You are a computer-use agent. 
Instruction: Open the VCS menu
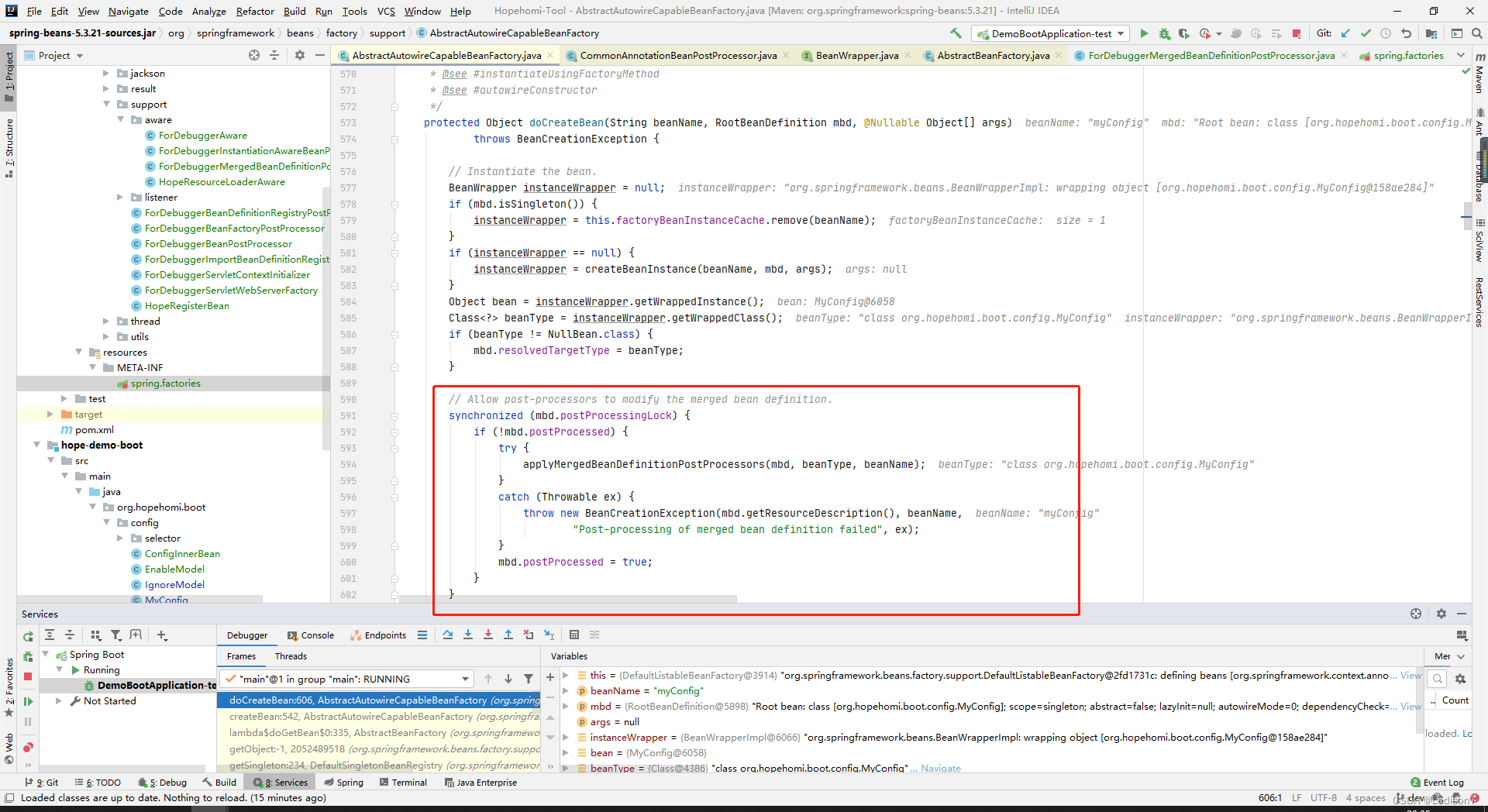click(x=386, y=11)
